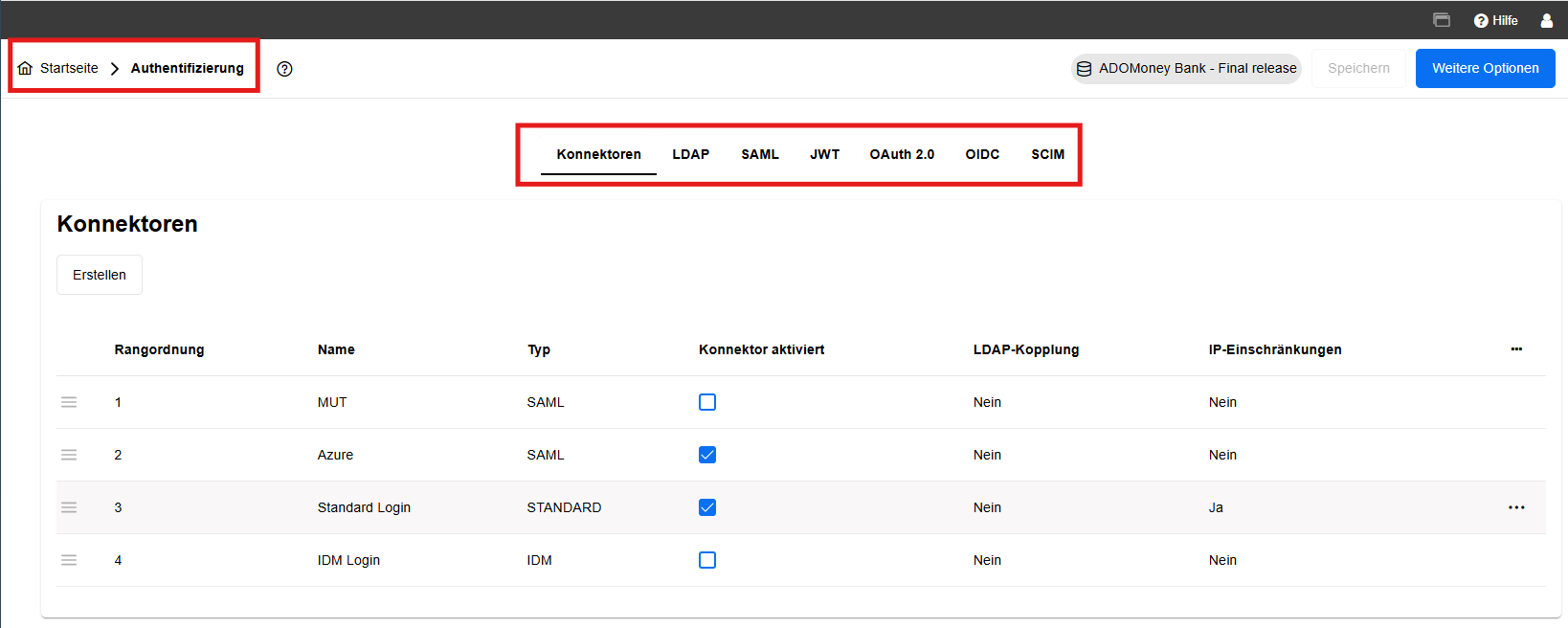Open the table header column options menu
The height and width of the screenshot is (628, 1568).
click(1516, 349)
